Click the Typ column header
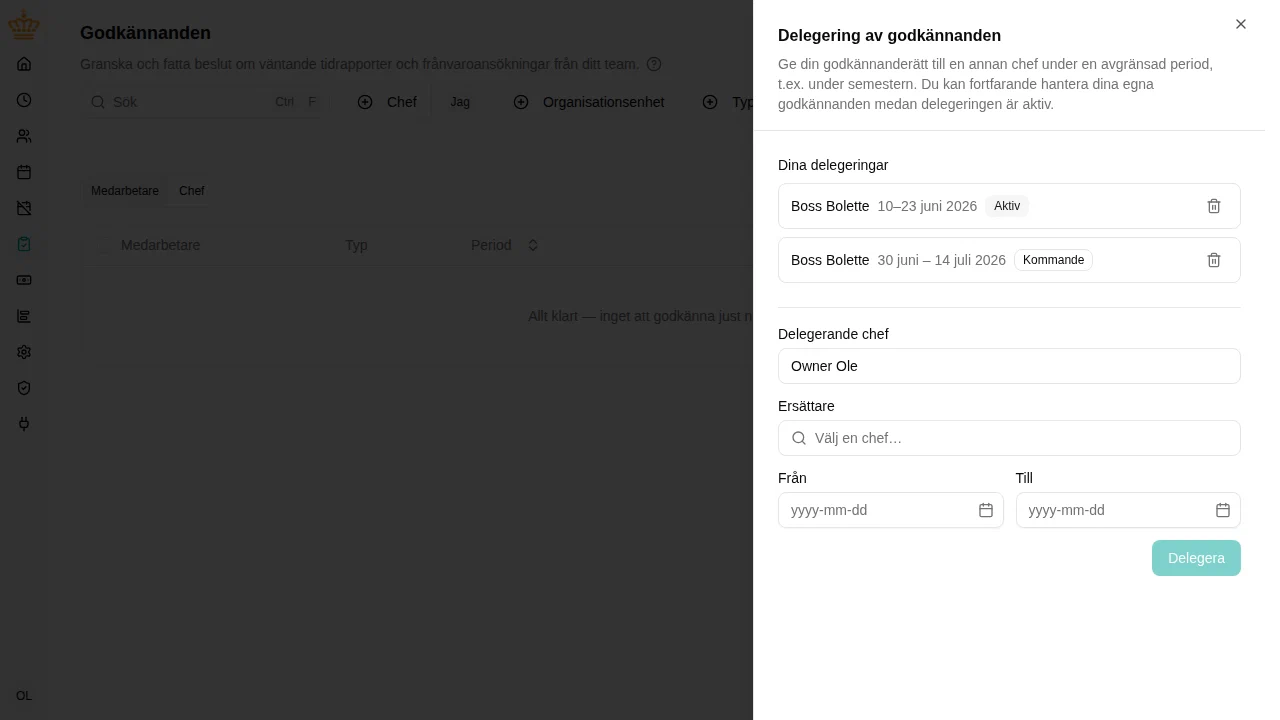The height and width of the screenshot is (720, 1280). pyautogui.click(x=357, y=245)
